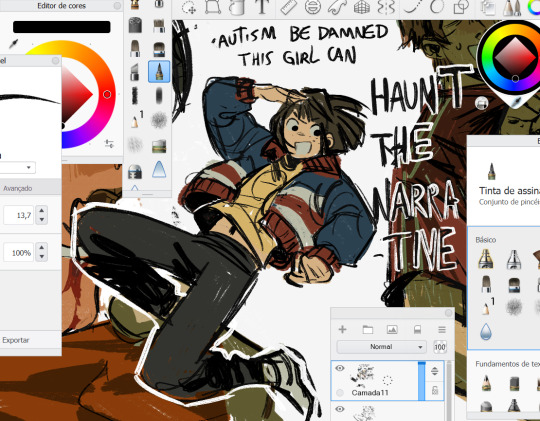Click the layers panel vertical scrollbar
Screen dimensions: 540x421
[449, 391]
